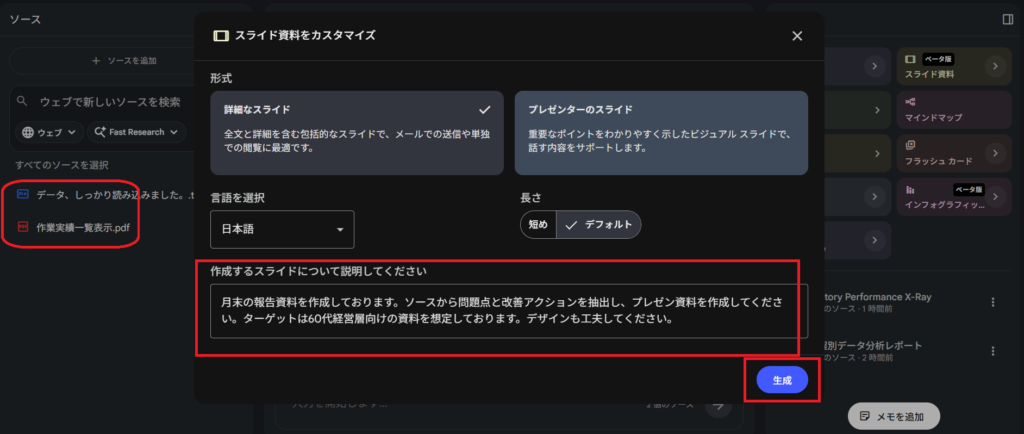The height and width of the screenshot is (434, 1024).
Task: Click the chevron on the フラッシュ カード card
Action: coord(995,153)
